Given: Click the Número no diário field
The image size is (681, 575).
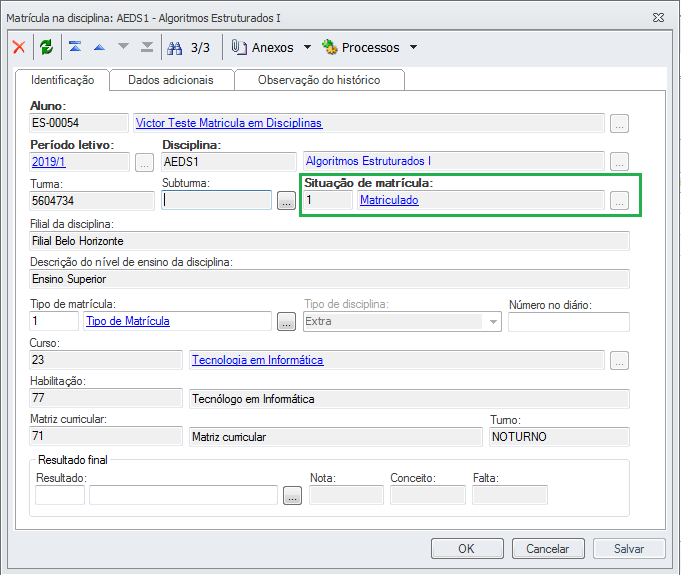Looking at the screenshot, I should 569,322.
